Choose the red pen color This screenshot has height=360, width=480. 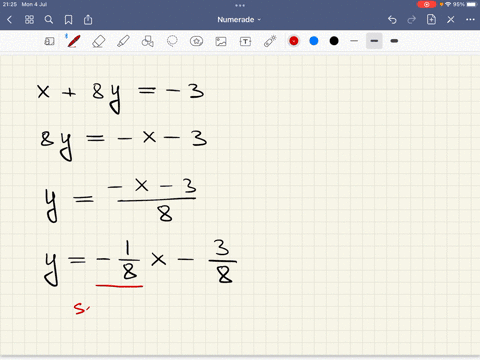point(294,41)
